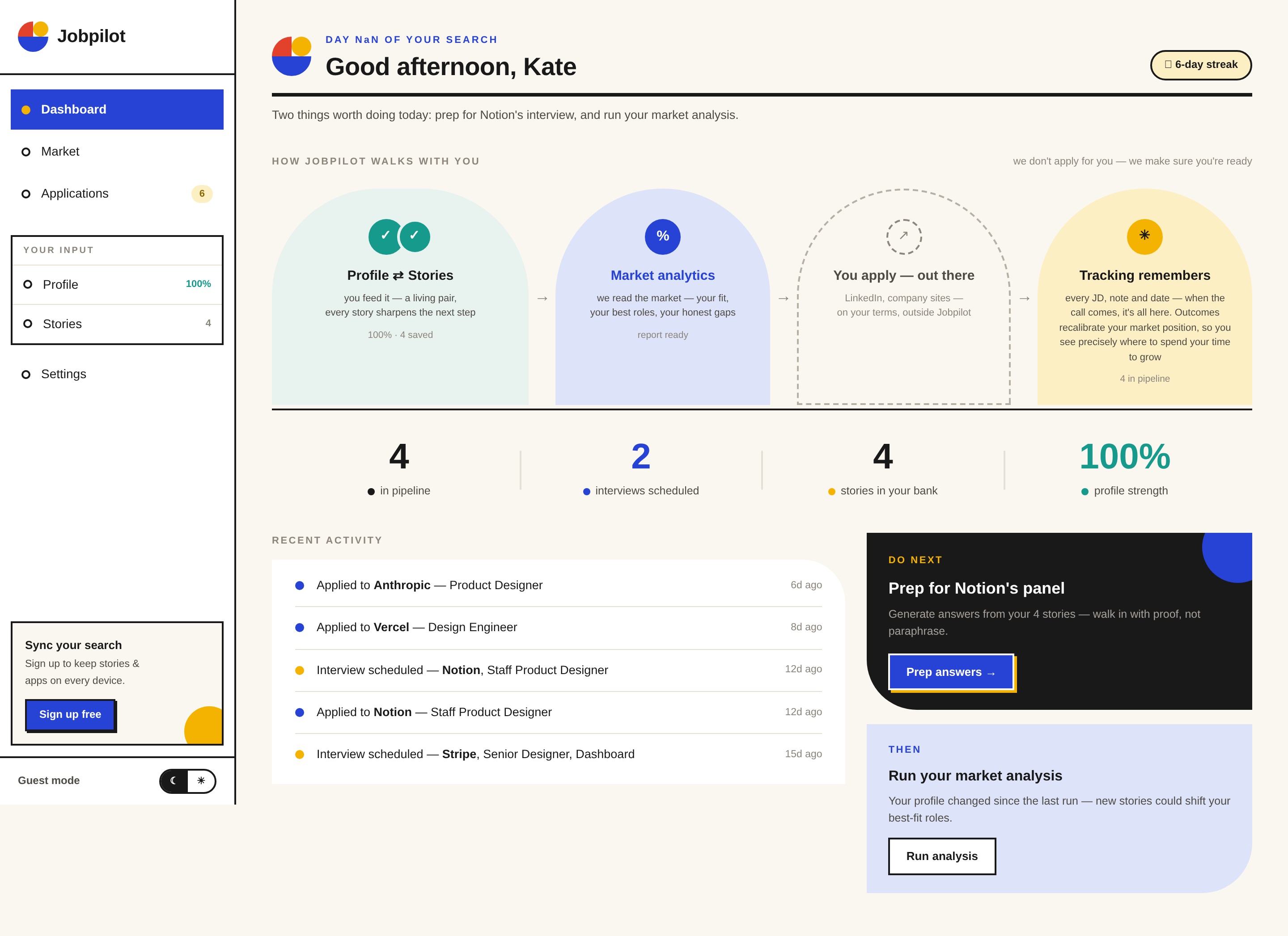
Task: Click the yellow asterisk Tracking icon
Action: click(1144, 237)
